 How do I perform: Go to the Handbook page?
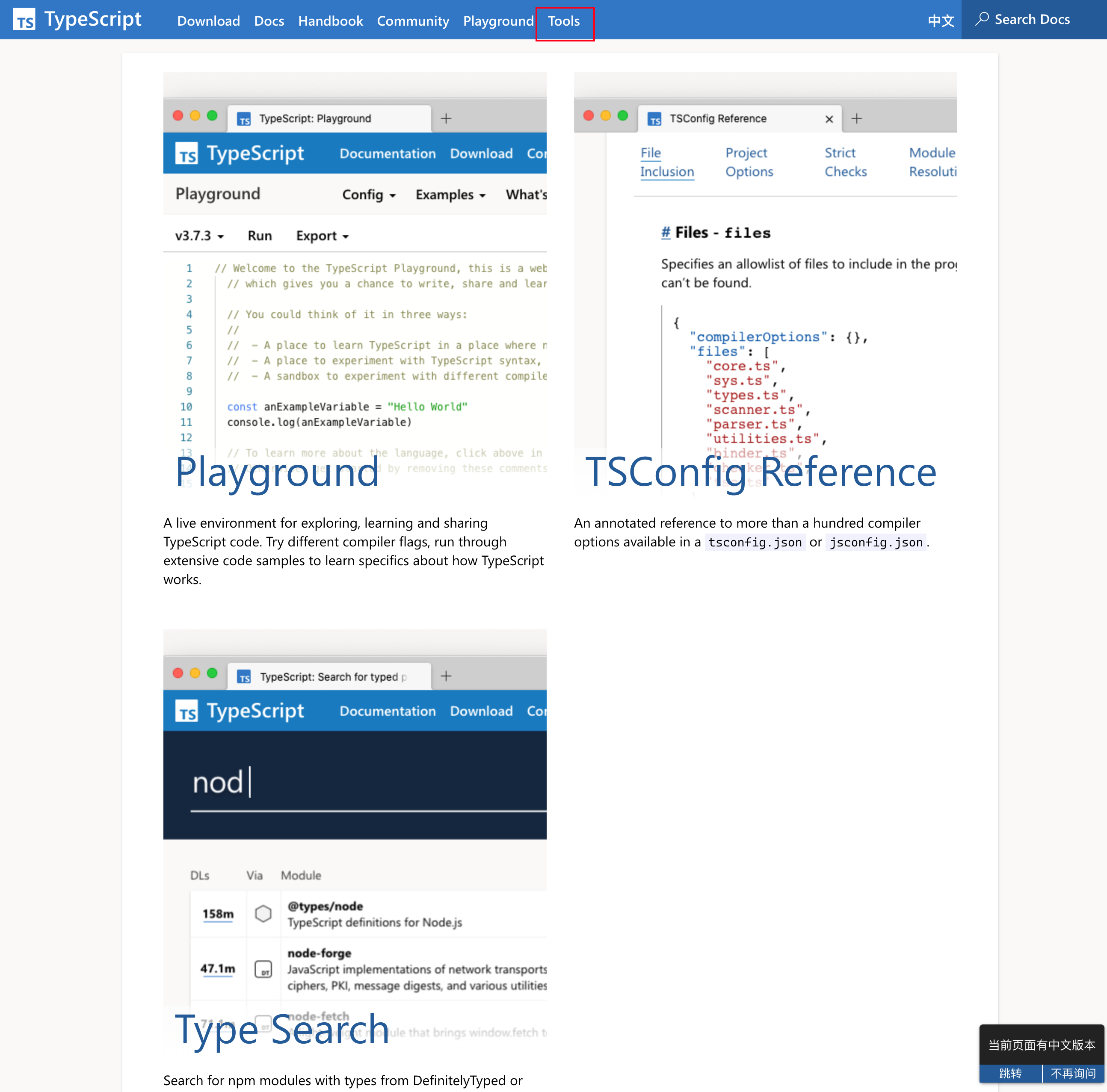tap(330, 21)
